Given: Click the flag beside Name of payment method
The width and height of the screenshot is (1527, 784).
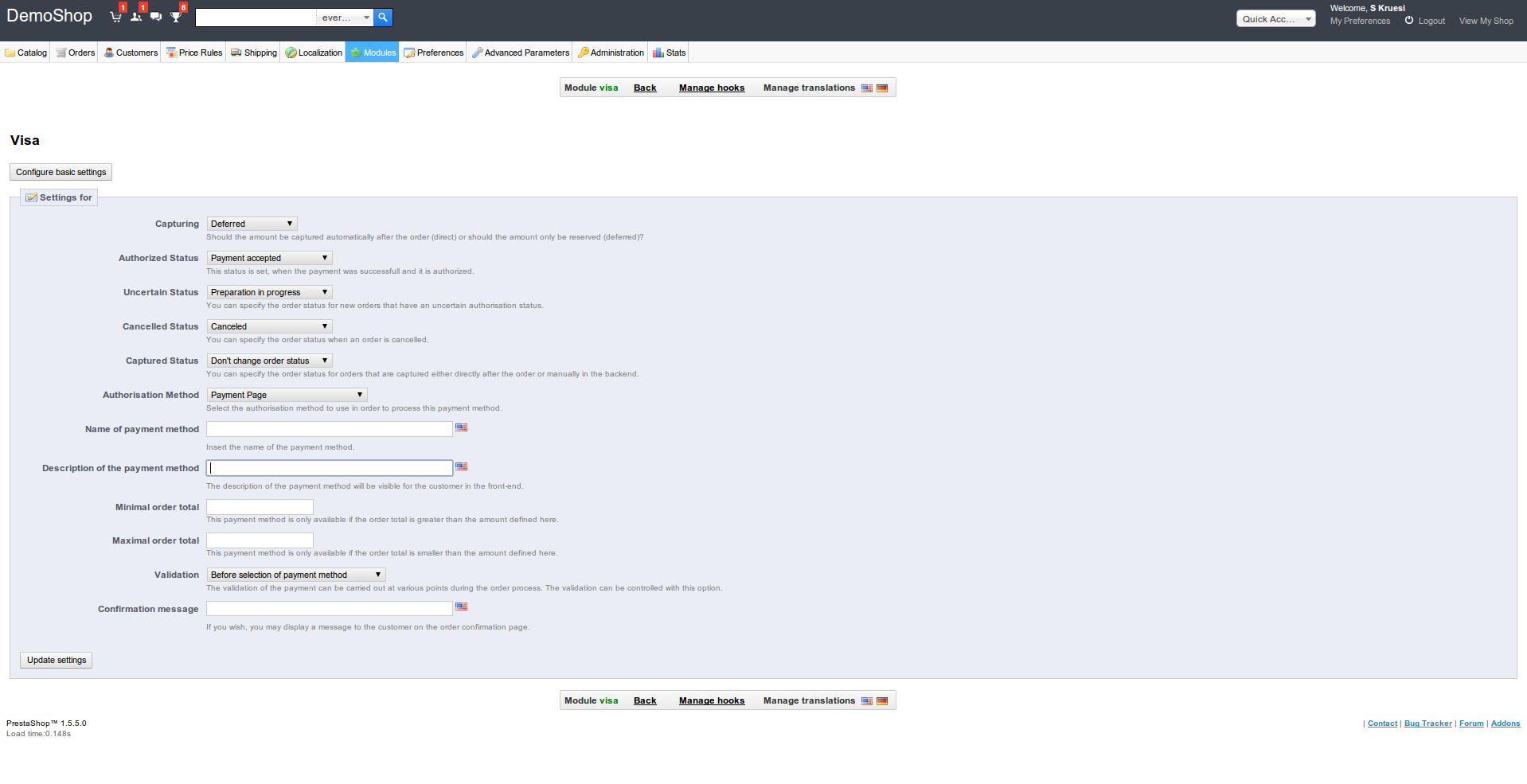Looking at the screenshot, I should (x=461, y=427).
